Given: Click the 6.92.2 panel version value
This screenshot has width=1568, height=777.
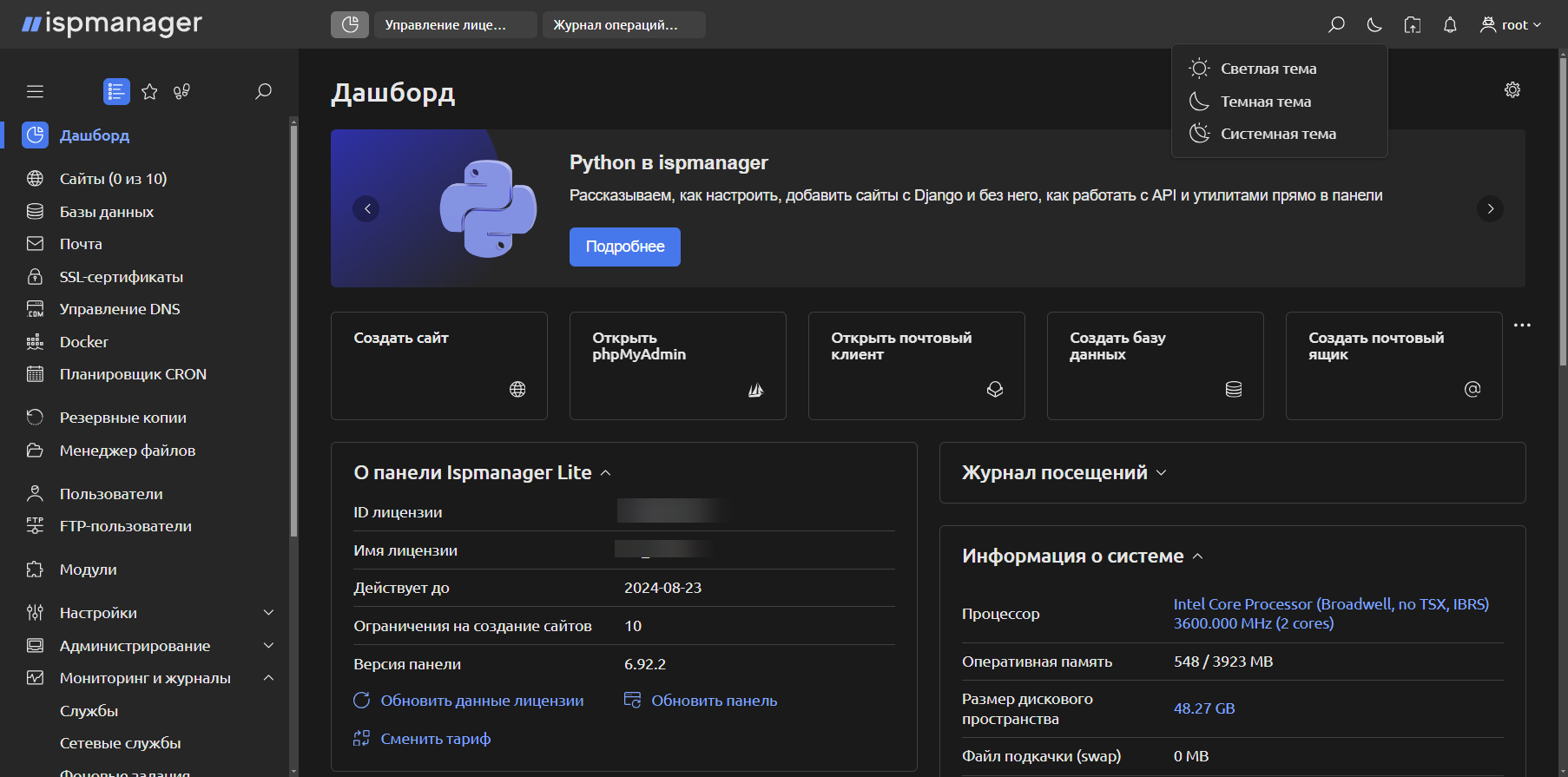Looking at the screenshot, I should (645, 664).
